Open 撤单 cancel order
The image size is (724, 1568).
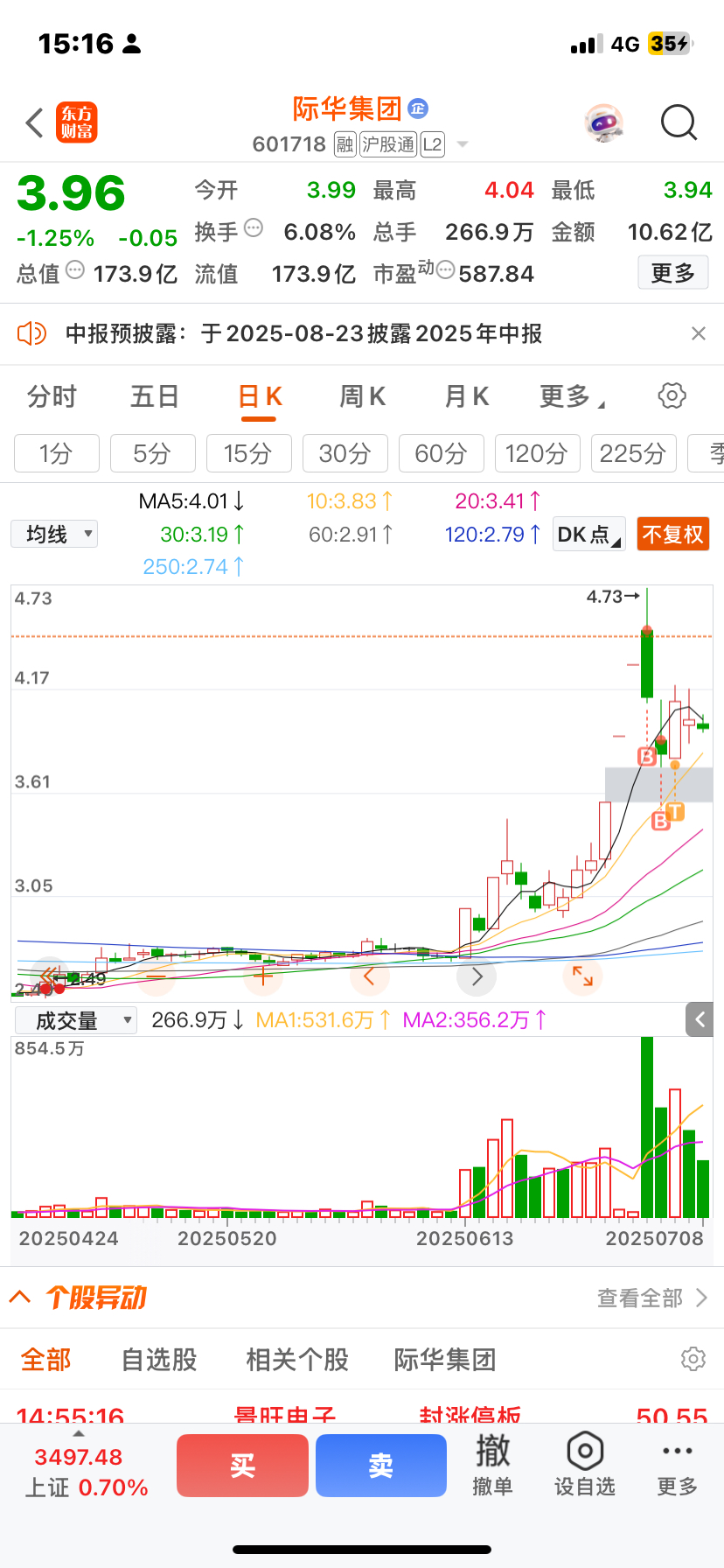492,1466
